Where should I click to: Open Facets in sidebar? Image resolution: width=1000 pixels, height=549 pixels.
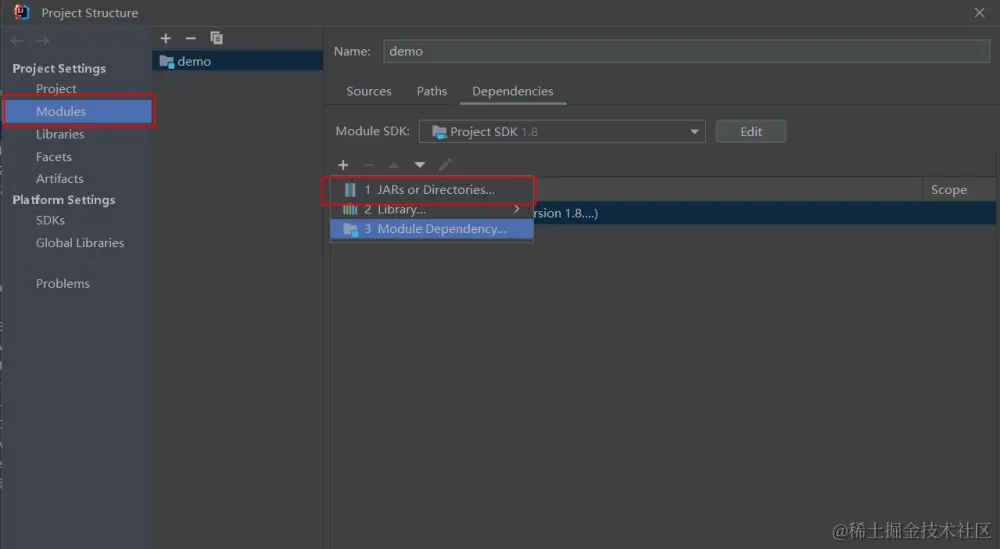click(x=54, y=156)
